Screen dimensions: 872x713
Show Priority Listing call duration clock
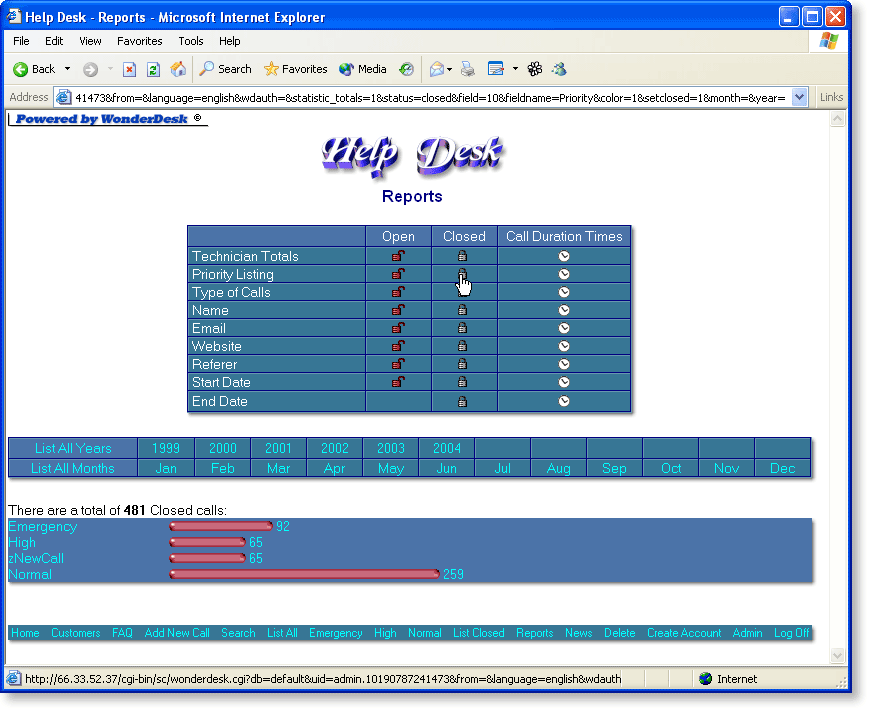point(564,274)
